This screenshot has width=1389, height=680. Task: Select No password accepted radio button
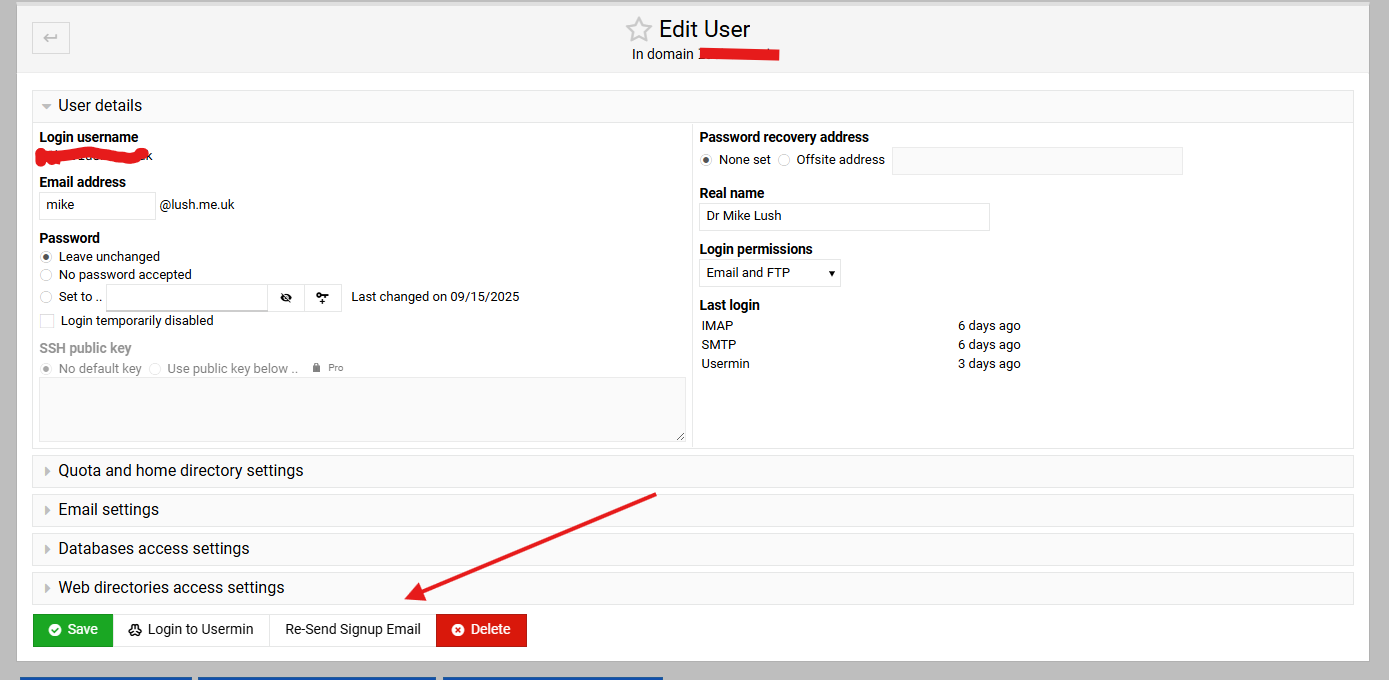46,275
